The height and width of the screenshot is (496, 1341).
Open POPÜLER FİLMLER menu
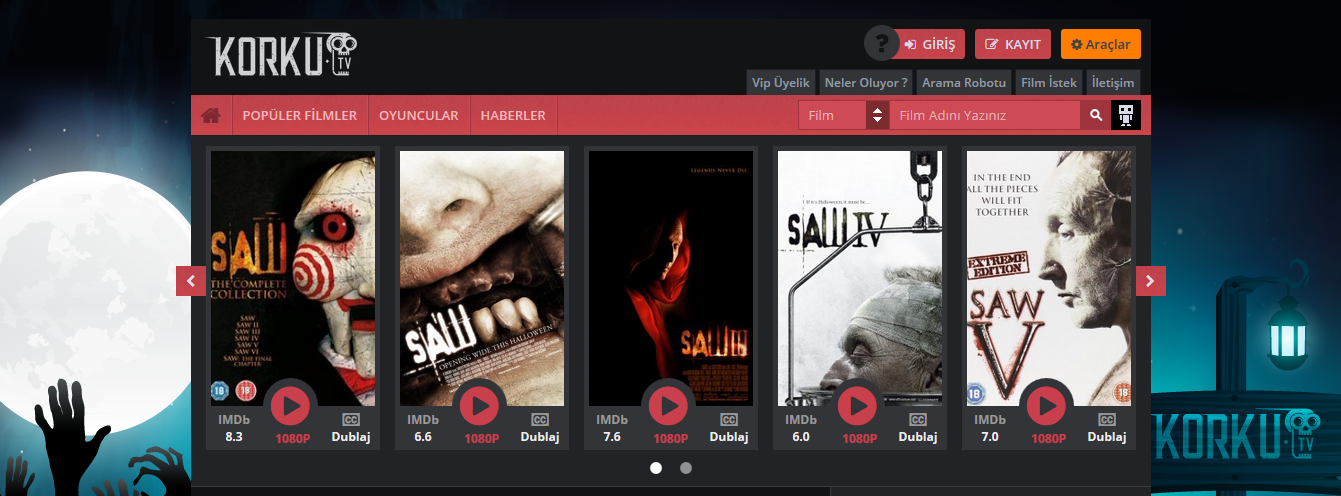[300, 115]
